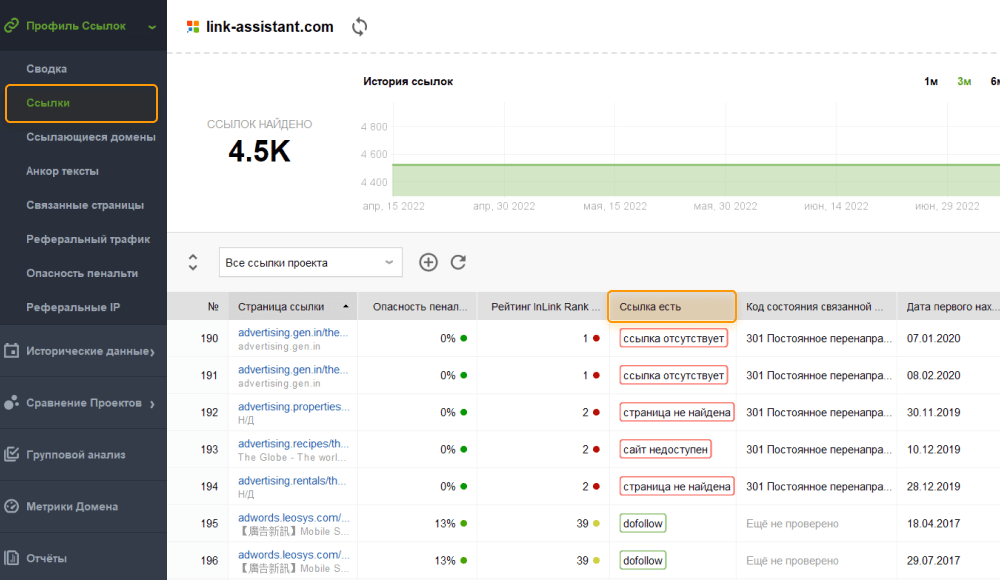
Task: Click the sort arrow in Страница ссылки header
Action: click(346, 307)
